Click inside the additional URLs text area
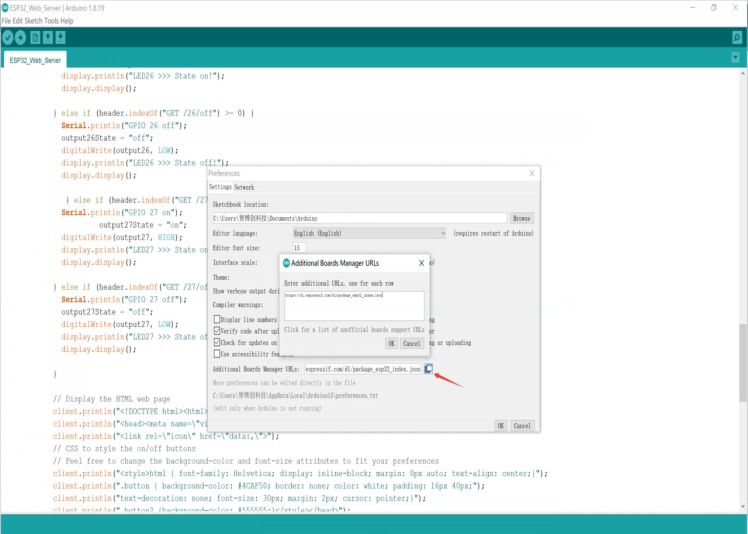 point(354,305)
